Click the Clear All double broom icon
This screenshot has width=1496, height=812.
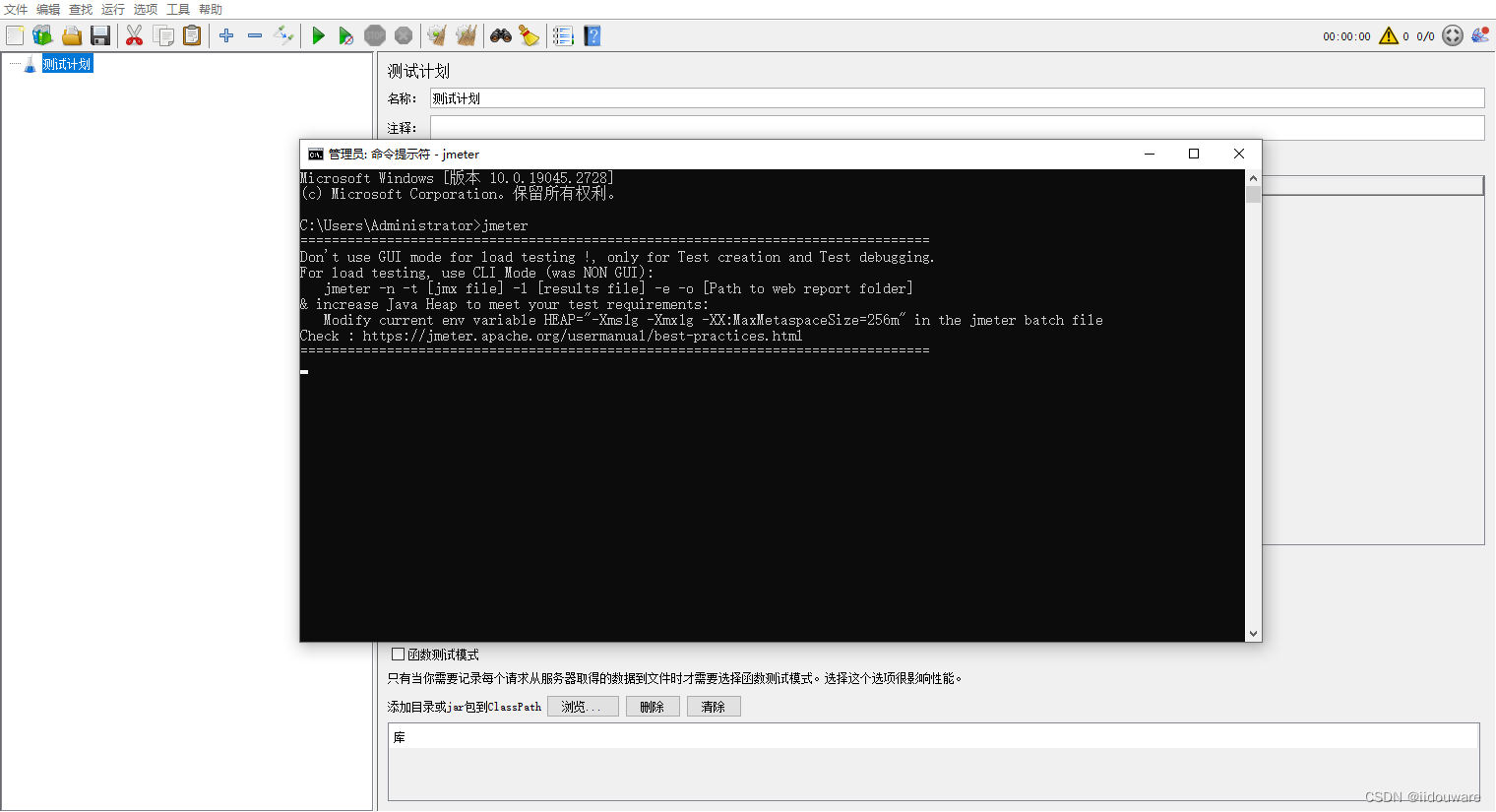[x=466, y=35]
